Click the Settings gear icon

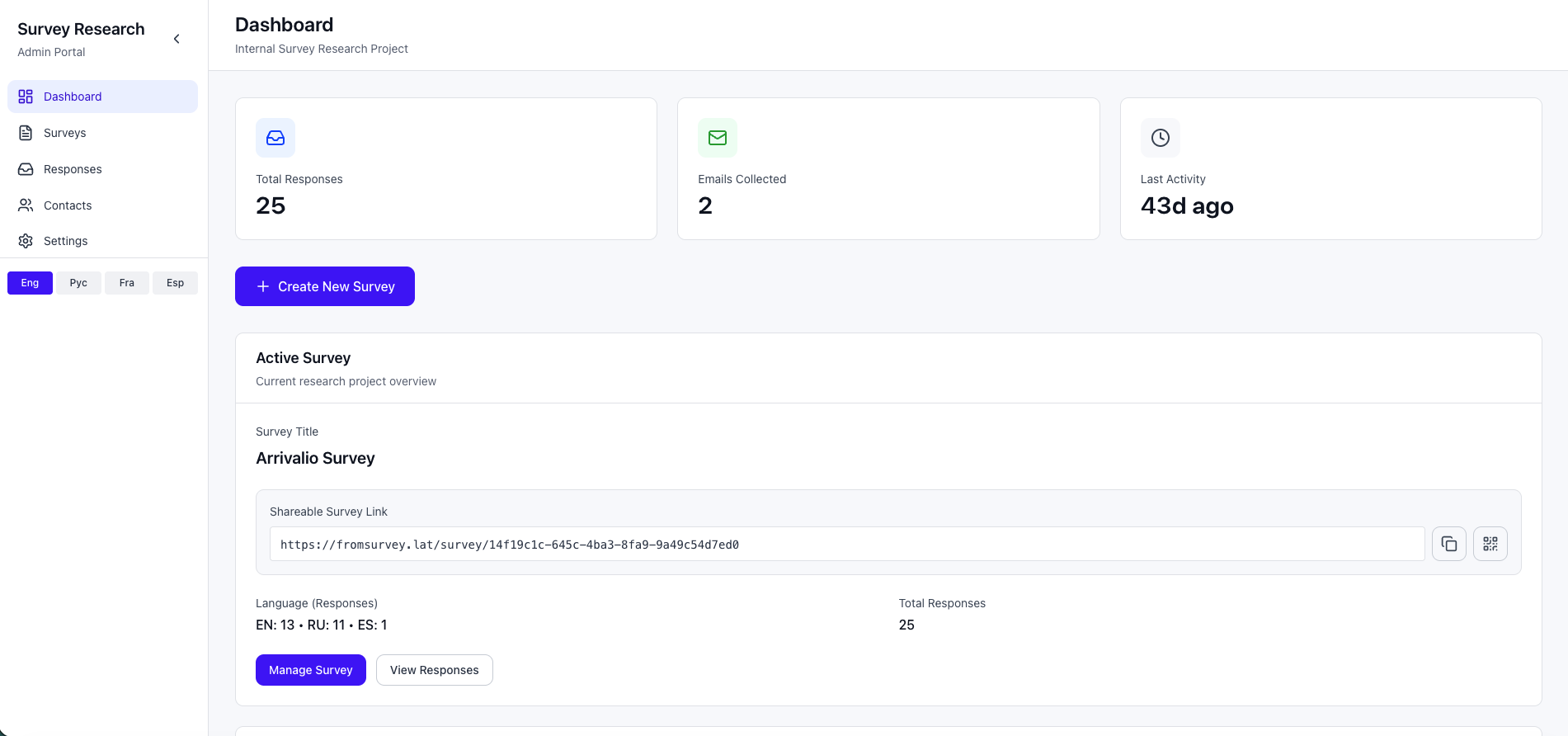click(26, 241)
